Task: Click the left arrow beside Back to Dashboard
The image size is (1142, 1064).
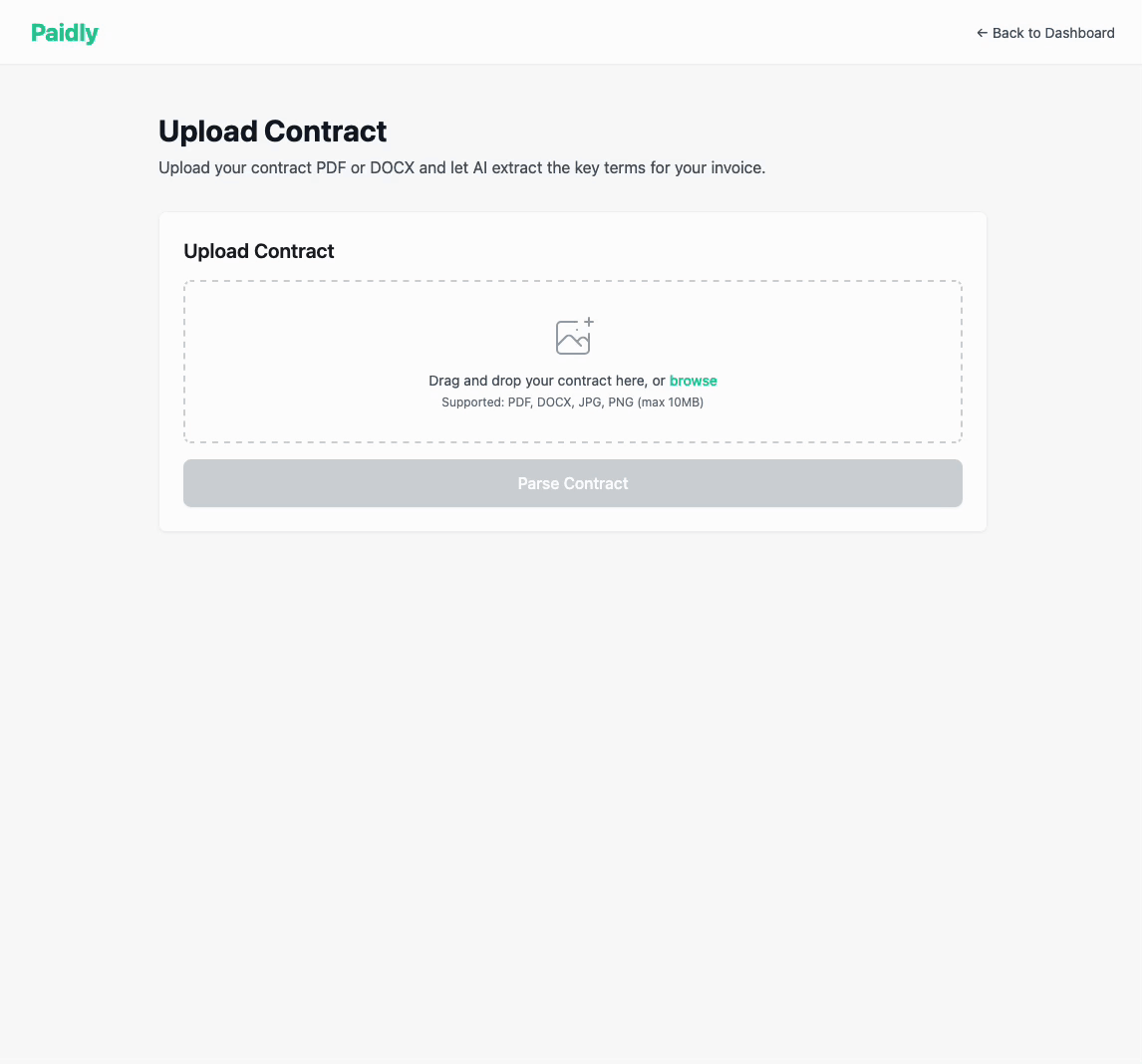Action: pos(982,33)
